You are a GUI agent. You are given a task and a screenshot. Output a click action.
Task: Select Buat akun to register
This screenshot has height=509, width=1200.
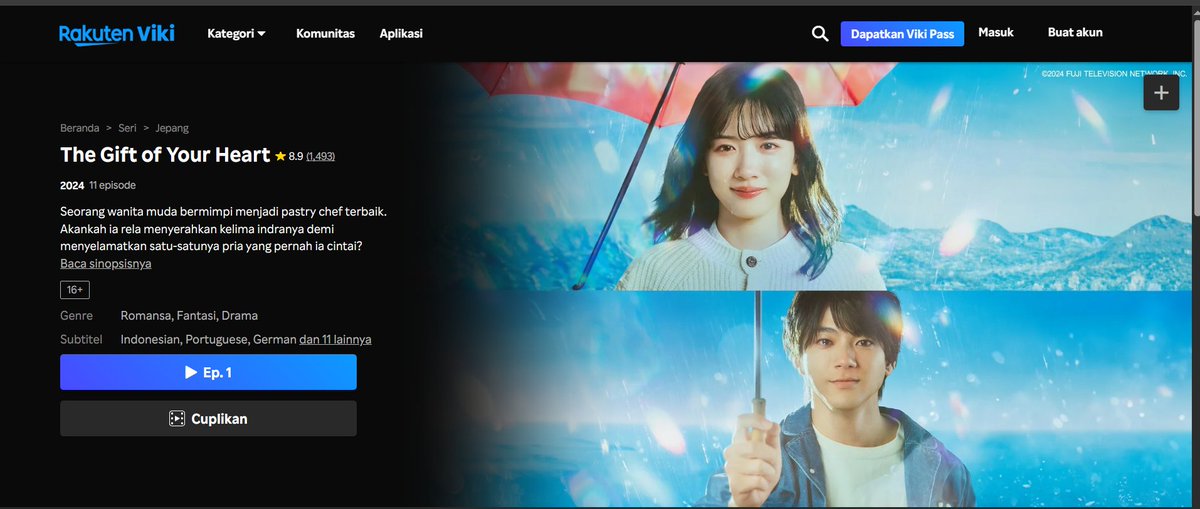pos(1075,32)
